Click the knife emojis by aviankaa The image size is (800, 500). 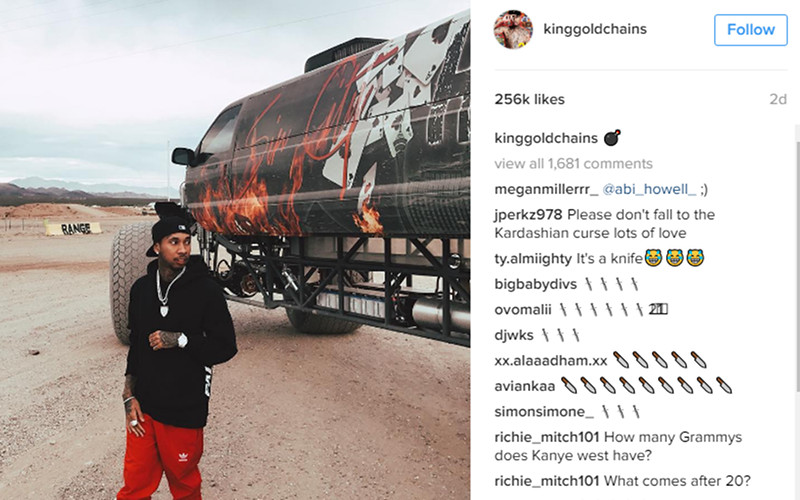coord(646,386)
